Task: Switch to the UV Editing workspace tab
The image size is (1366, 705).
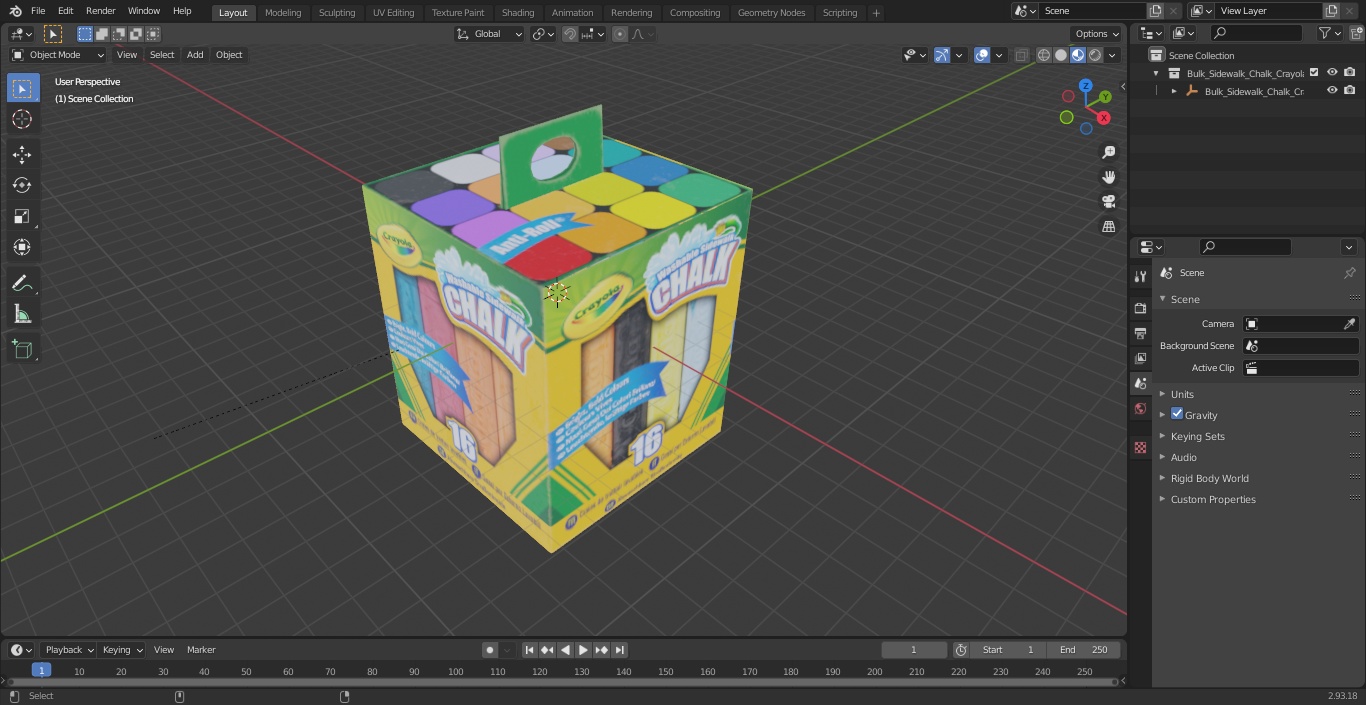Action: (393, 12)
